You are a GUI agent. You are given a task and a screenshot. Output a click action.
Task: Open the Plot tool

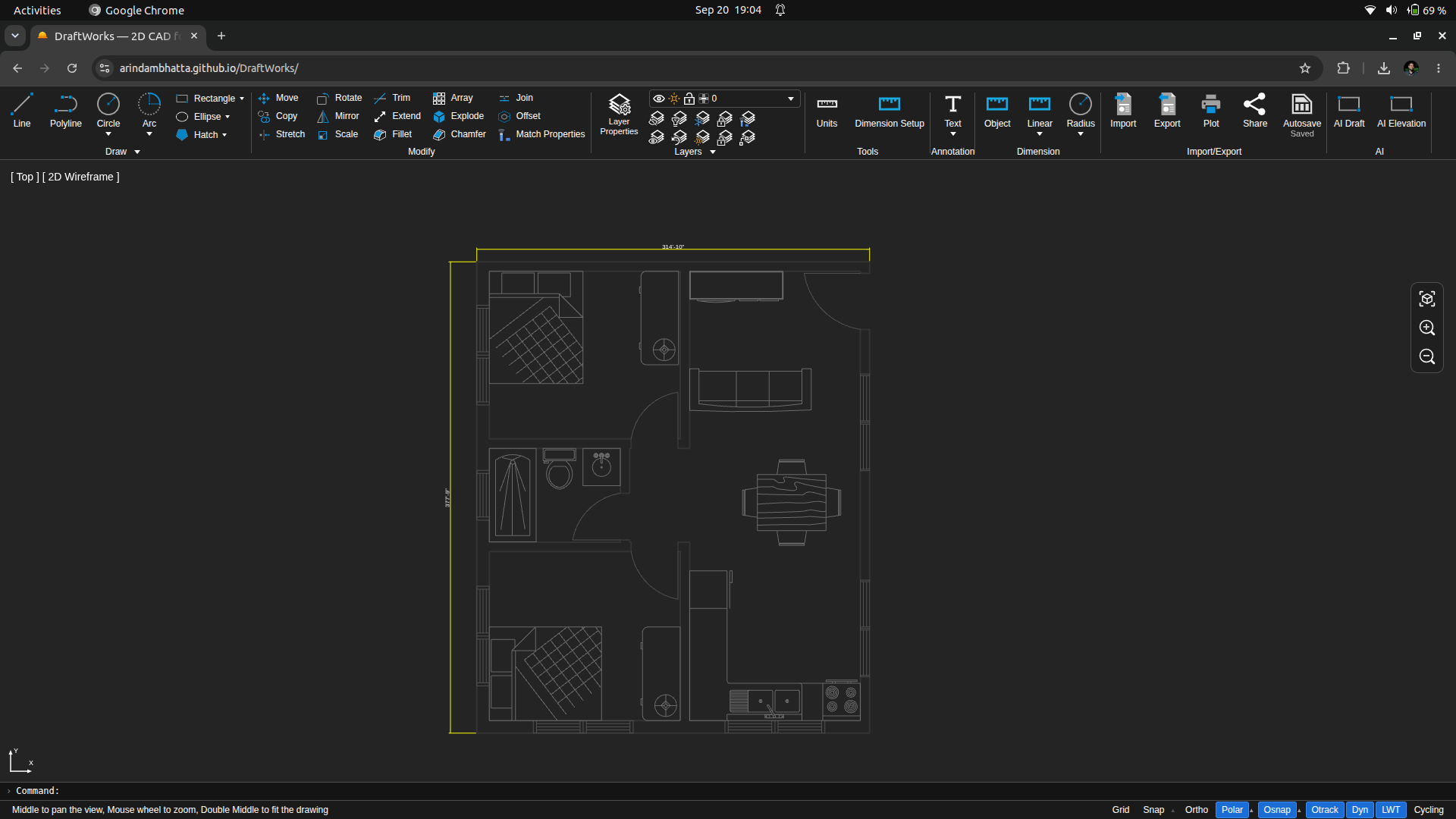(x=1211, y=111)
